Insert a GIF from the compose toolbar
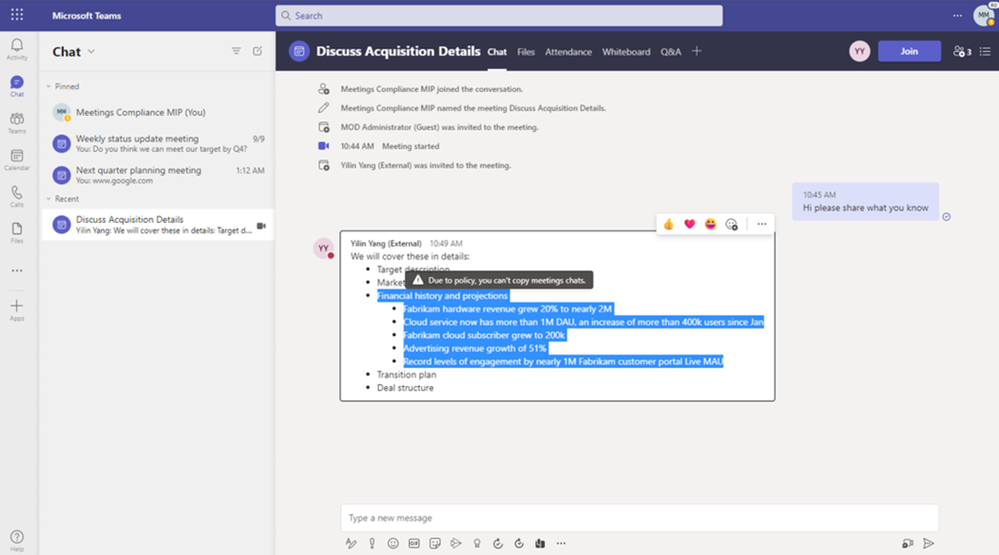 pyautogui.click(x=414, y=544)
